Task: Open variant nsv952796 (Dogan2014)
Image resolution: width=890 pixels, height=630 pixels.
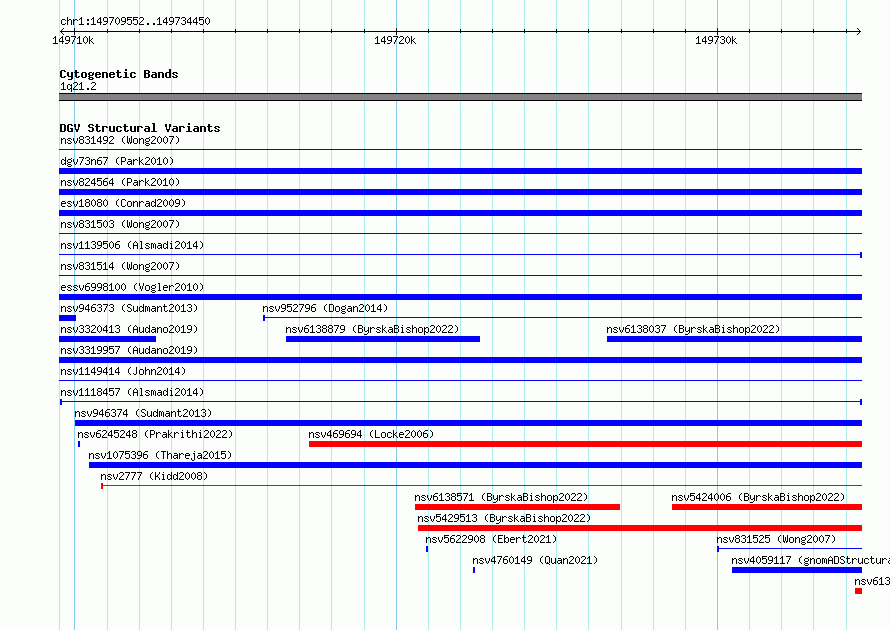Action: [325, 308]
